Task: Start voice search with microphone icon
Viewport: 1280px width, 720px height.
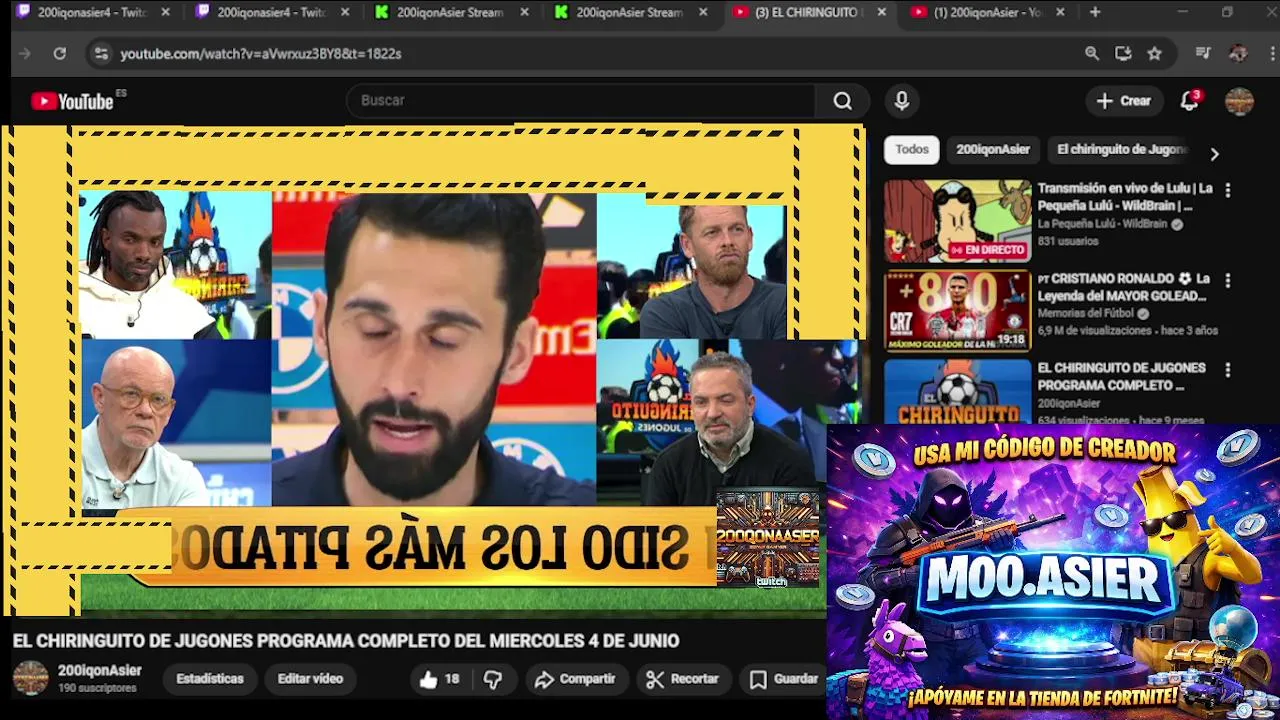Action: [x=901, y=101]
